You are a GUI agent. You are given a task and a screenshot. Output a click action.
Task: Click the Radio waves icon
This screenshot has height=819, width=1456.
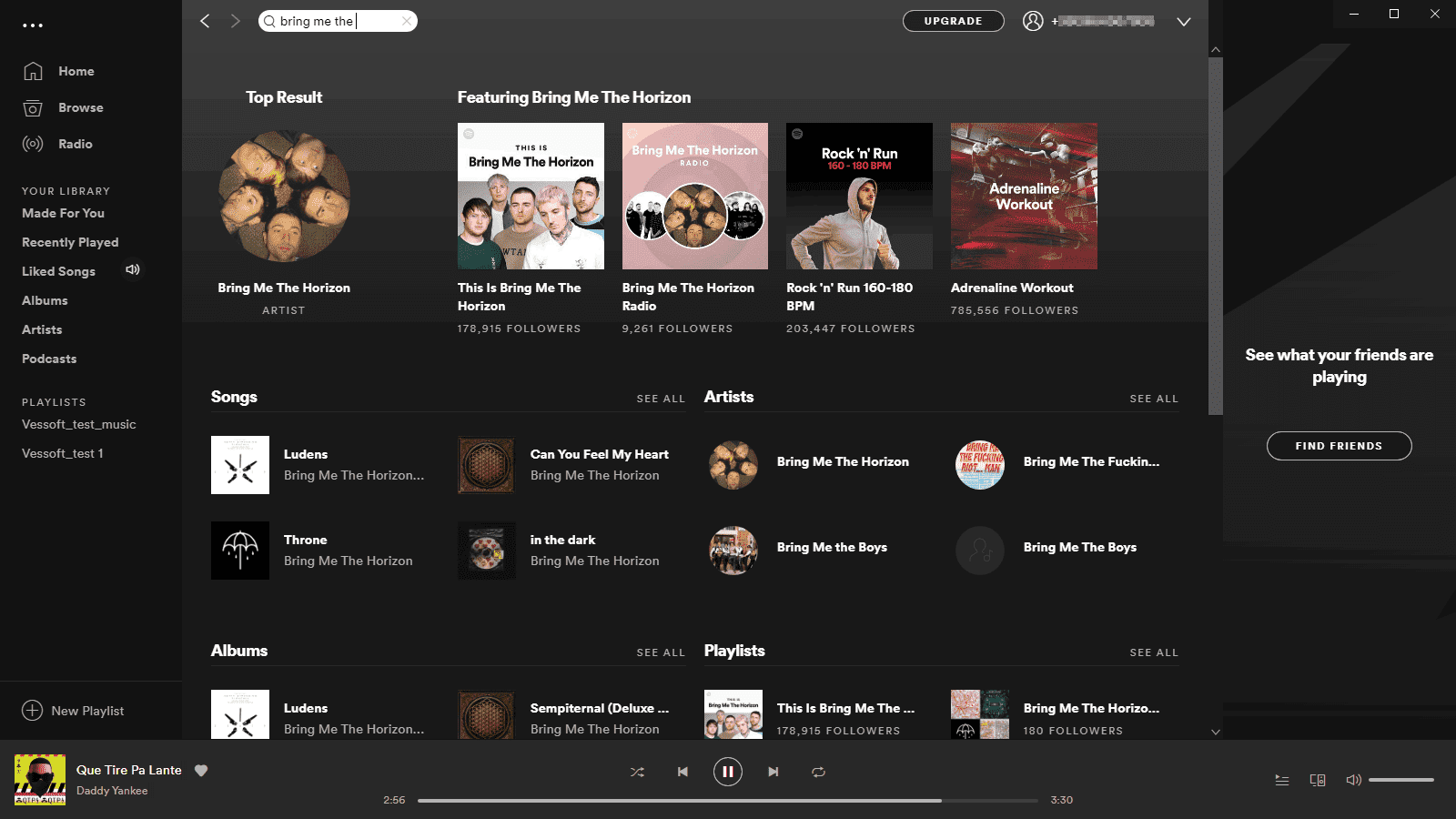(33, 144)
